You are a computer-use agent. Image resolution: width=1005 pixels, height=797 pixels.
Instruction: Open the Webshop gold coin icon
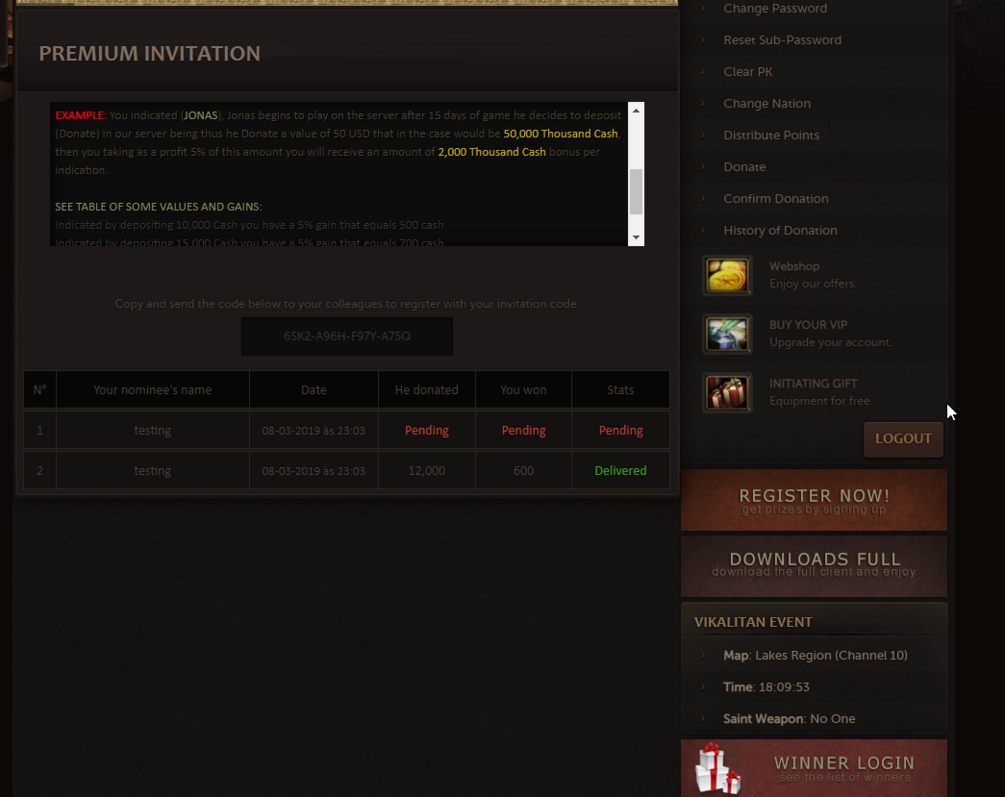[727, 276]
